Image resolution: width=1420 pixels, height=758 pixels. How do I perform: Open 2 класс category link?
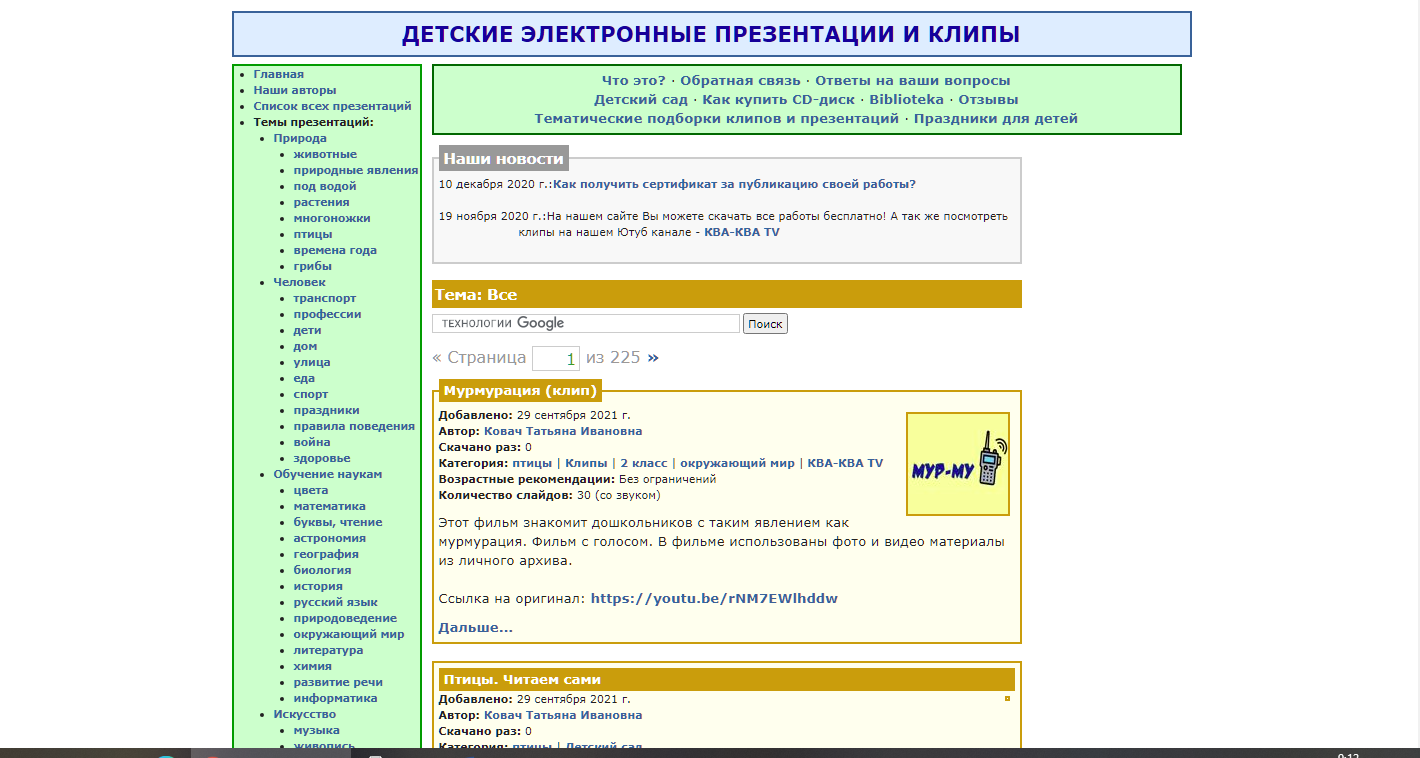click(x=644, y=463)
